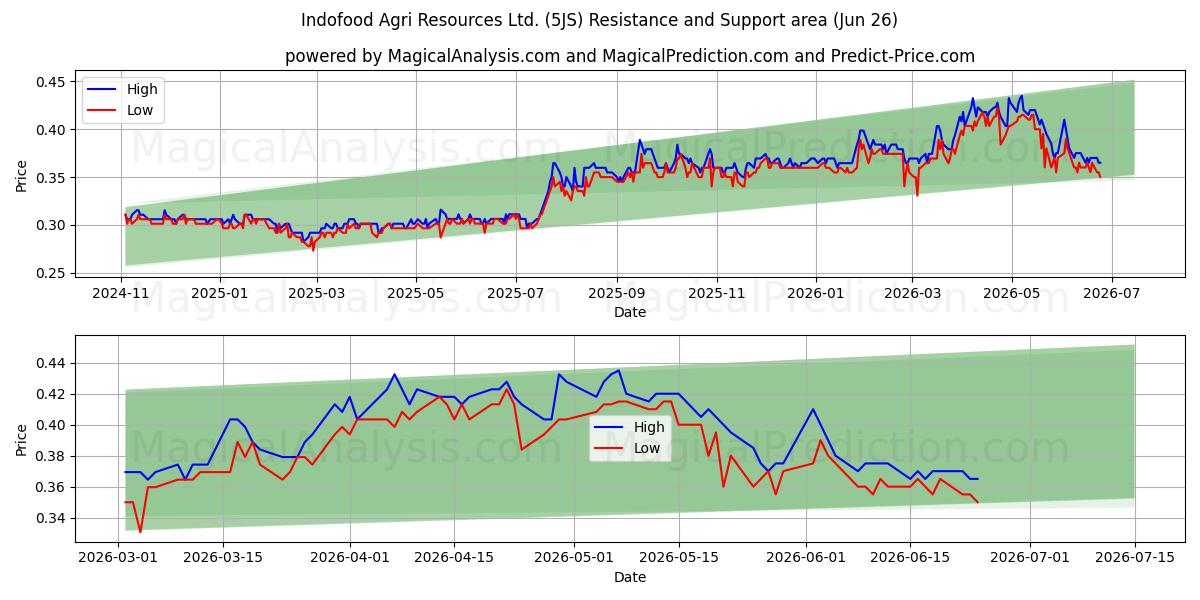Click the bottom chart 'Price' axis label
Image resolution: width=1200 pixels, height=600 pixels.
click(22, 439)
